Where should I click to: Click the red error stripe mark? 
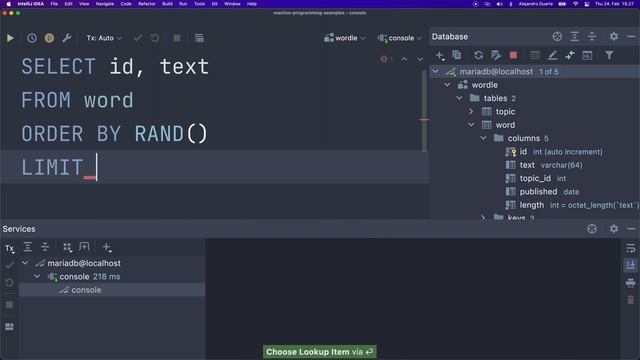pos(424,120)
